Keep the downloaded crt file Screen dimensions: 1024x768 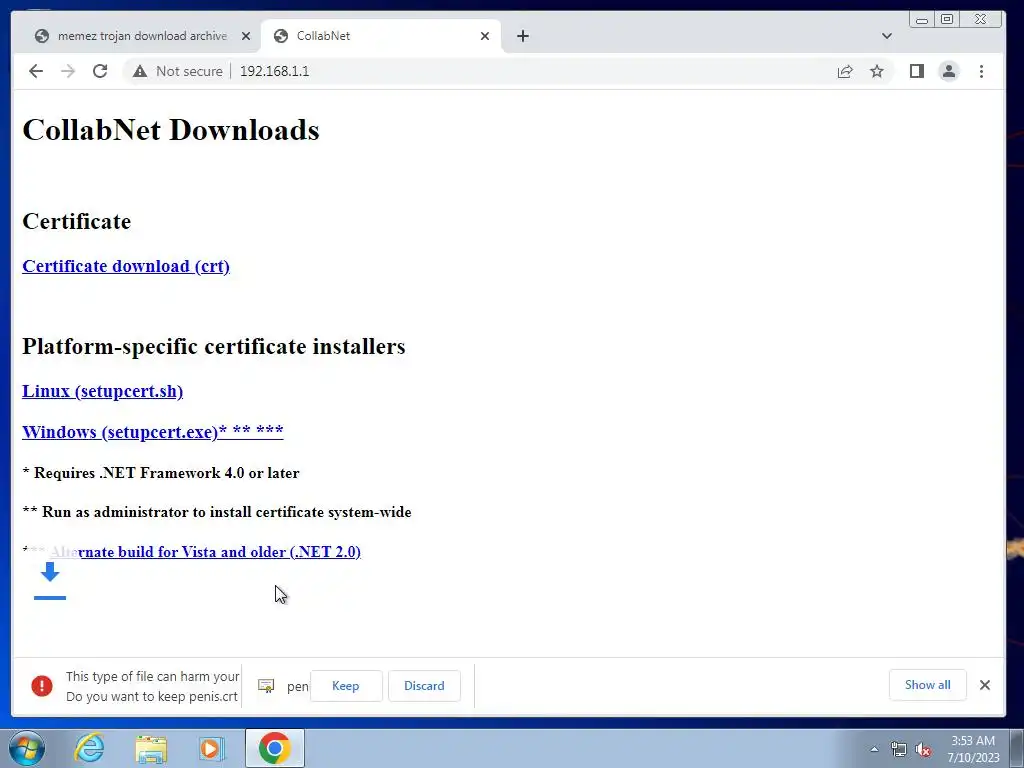345,686
